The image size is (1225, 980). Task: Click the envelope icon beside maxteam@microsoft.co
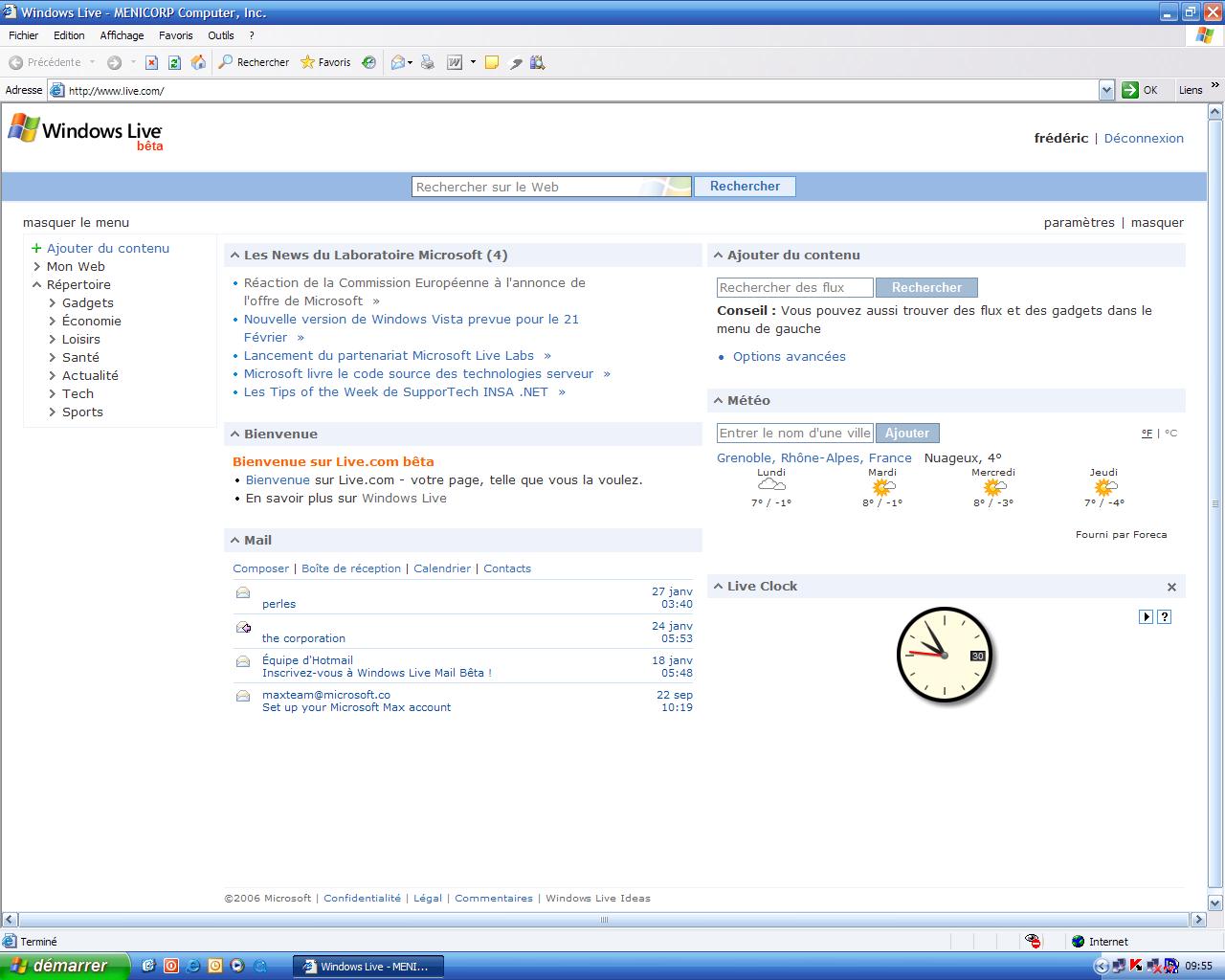pos(243,696)
